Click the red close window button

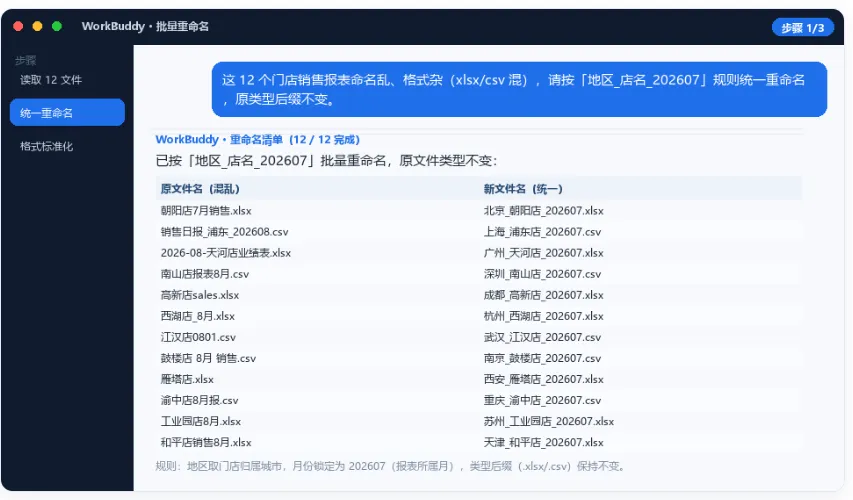[18, 26]
